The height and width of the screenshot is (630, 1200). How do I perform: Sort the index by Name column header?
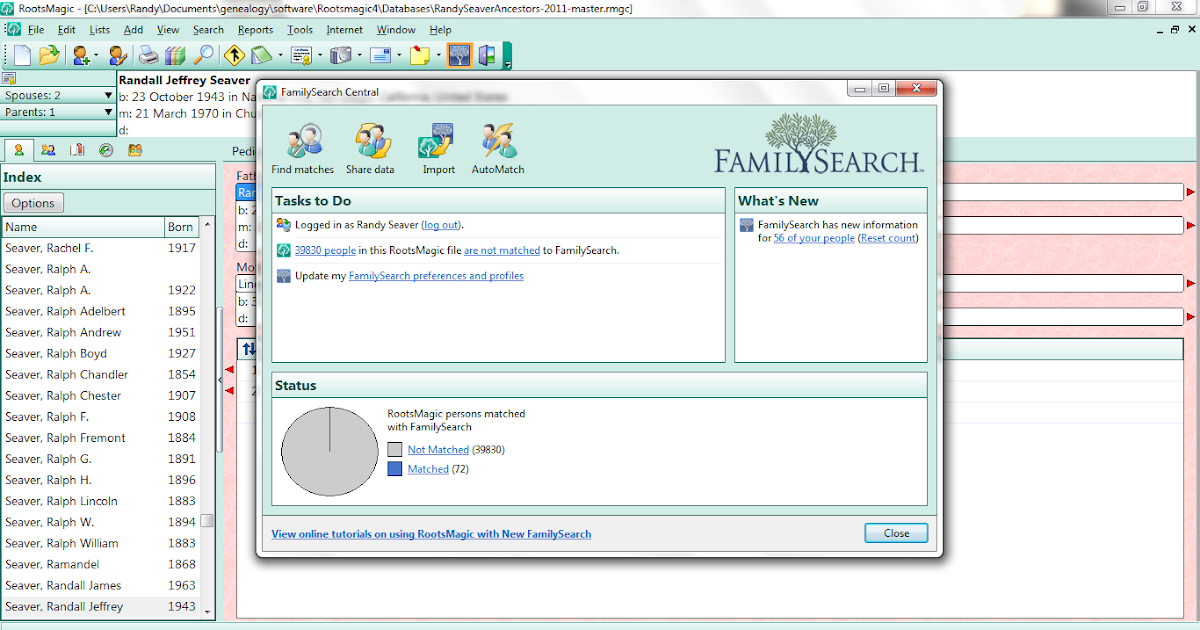(83, 227)
